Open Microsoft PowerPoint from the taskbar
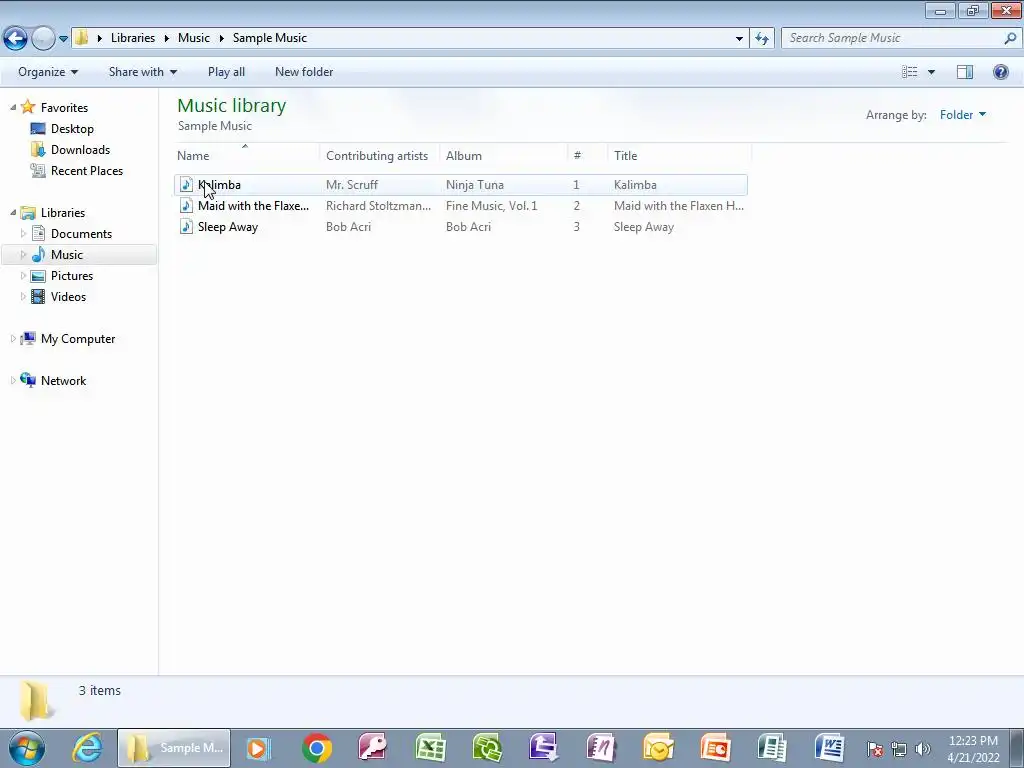The height and width of the screenshot is (768, 1024). click(715, 748)
